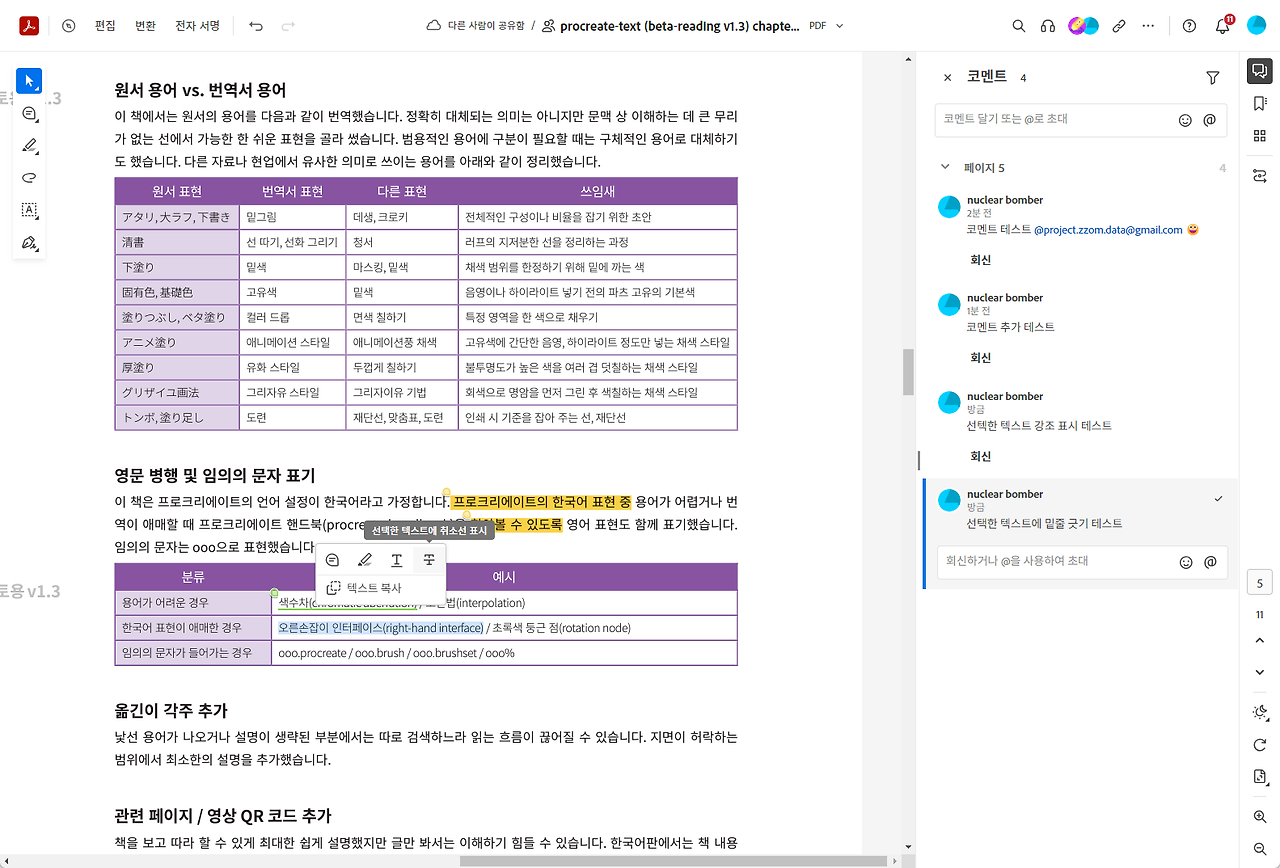
Task: Apply strikethrough to the selected text
Action: (429, 560)
